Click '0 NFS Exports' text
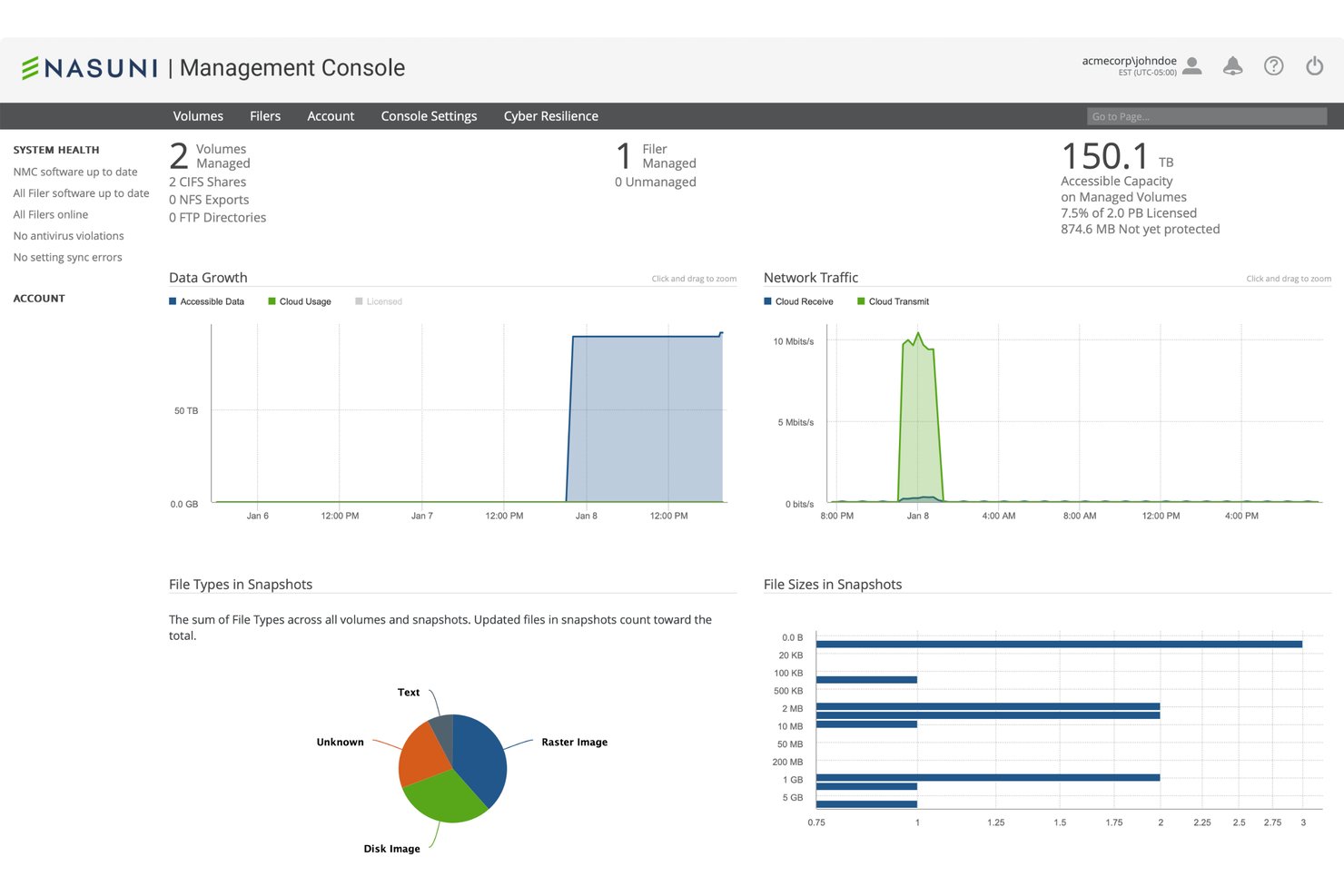The image size is (1344, 896). (209, 200)
